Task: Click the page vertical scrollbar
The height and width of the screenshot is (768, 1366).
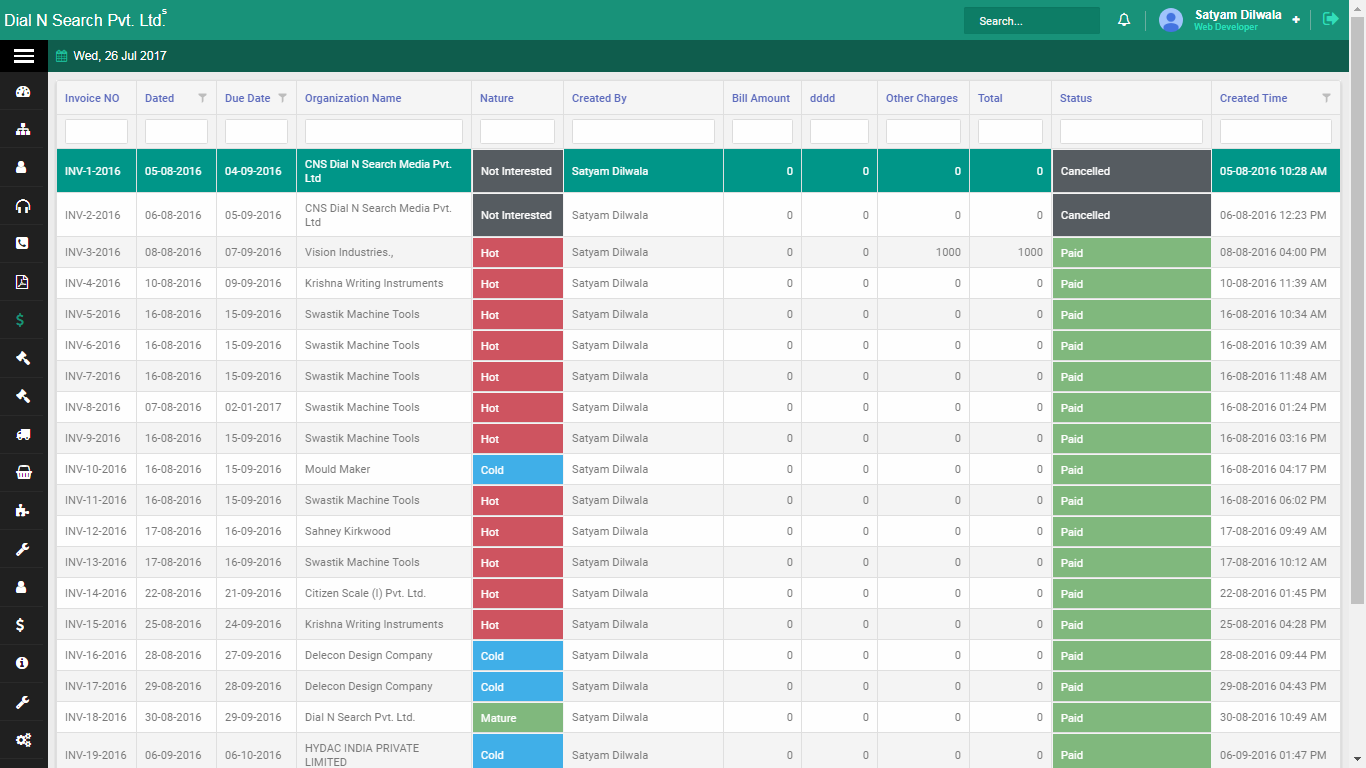Action: click(x=1358, y=310)
